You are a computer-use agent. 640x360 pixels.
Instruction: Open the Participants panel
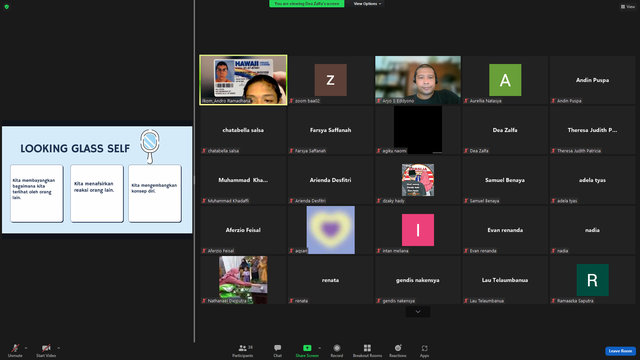tap(243, 350)
